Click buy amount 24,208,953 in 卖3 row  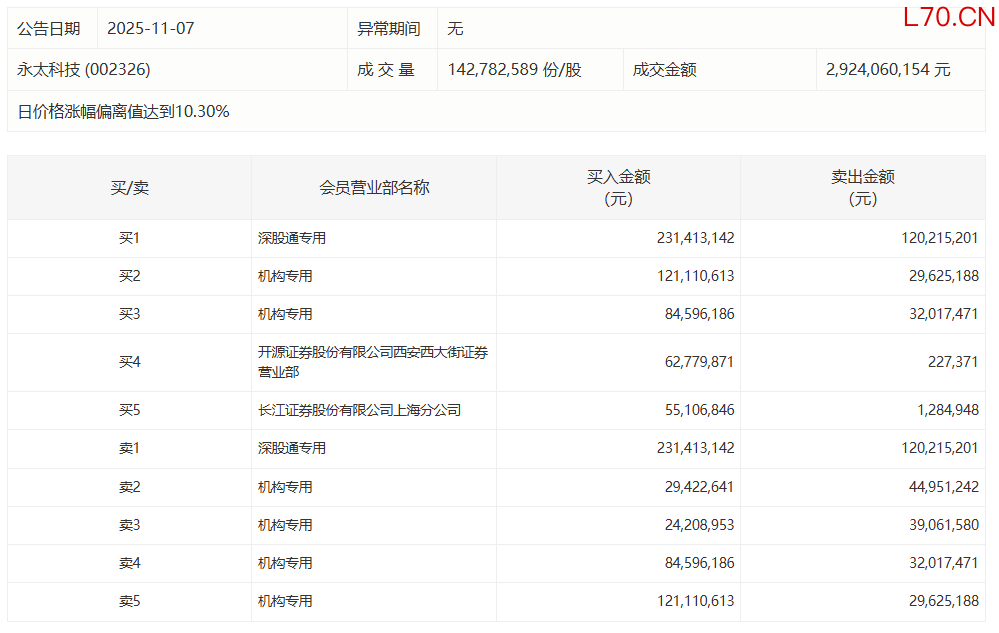click(x=695, y=525)
